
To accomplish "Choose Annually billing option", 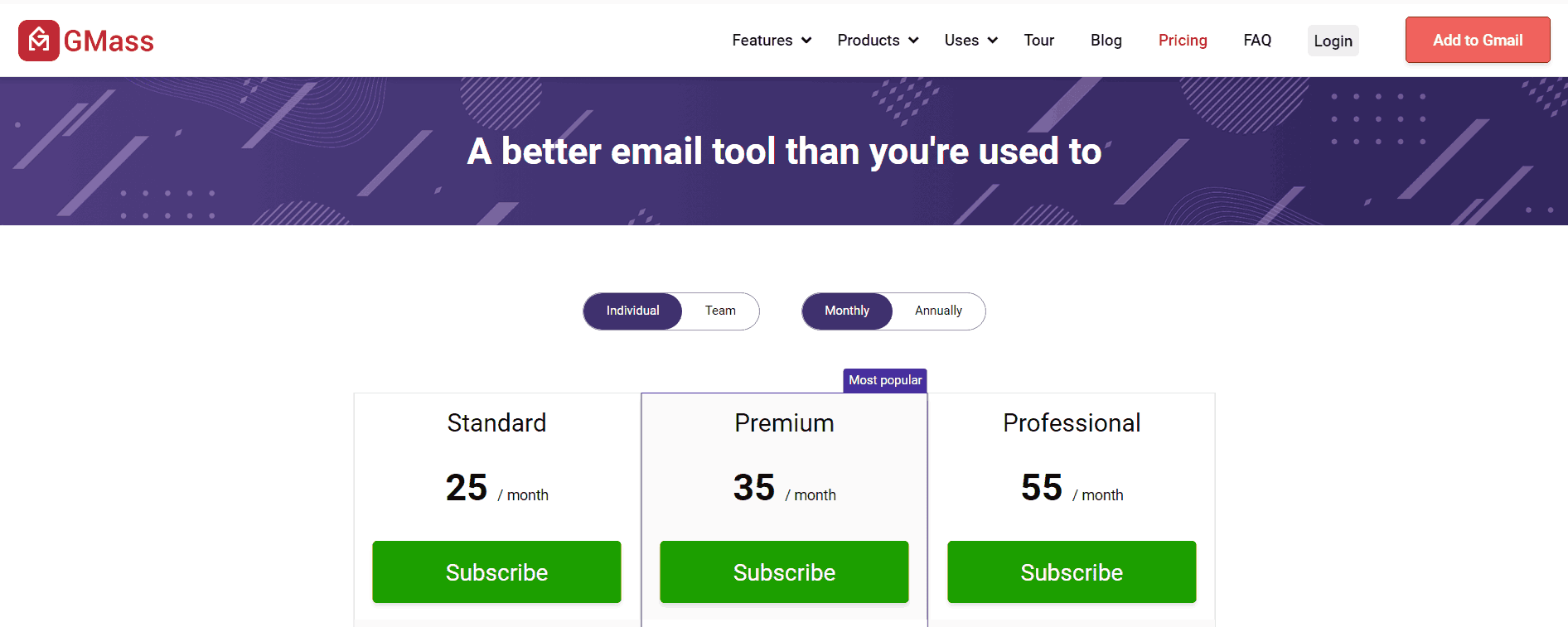I will [938, 311].
